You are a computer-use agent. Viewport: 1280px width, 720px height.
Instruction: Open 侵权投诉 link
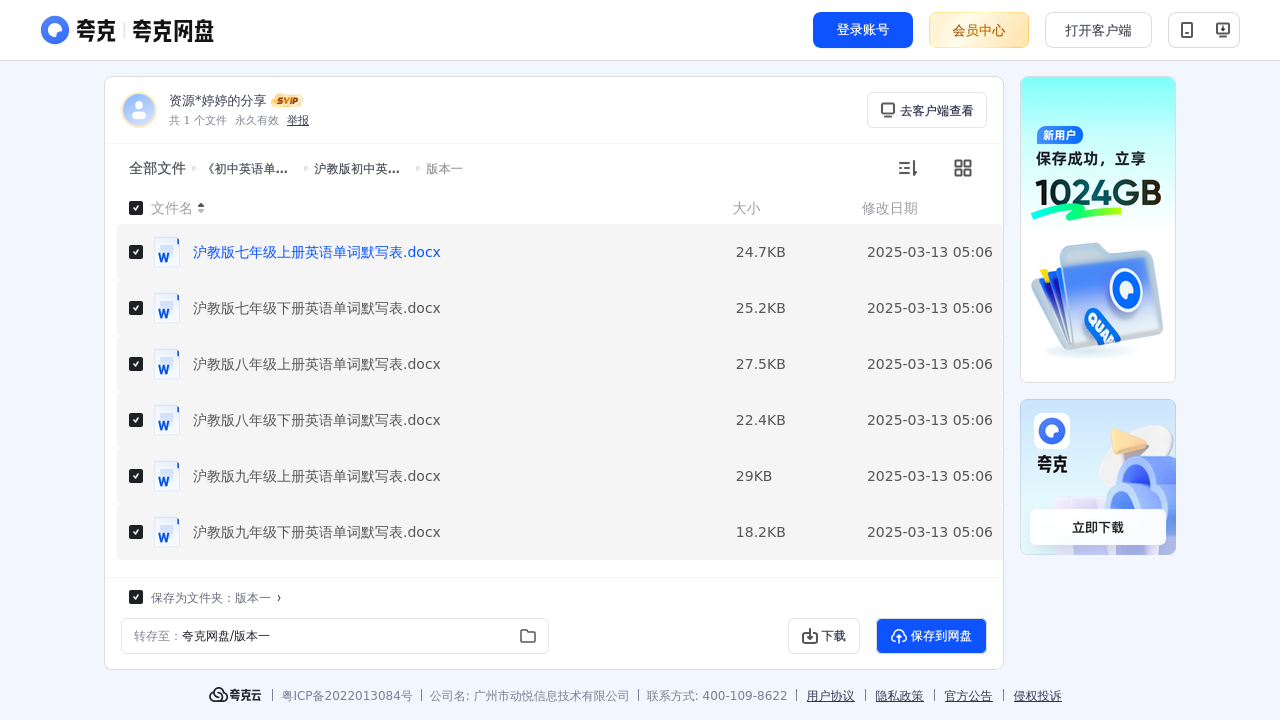[x=1038, y=696]
